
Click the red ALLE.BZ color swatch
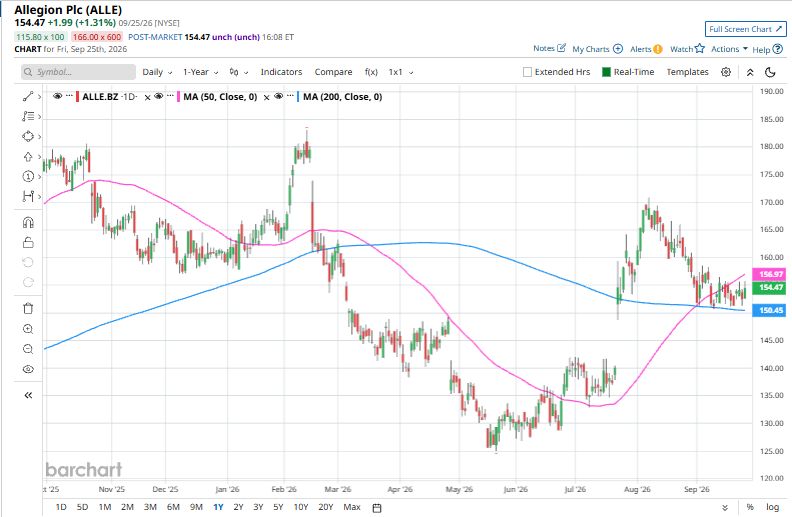77,96
